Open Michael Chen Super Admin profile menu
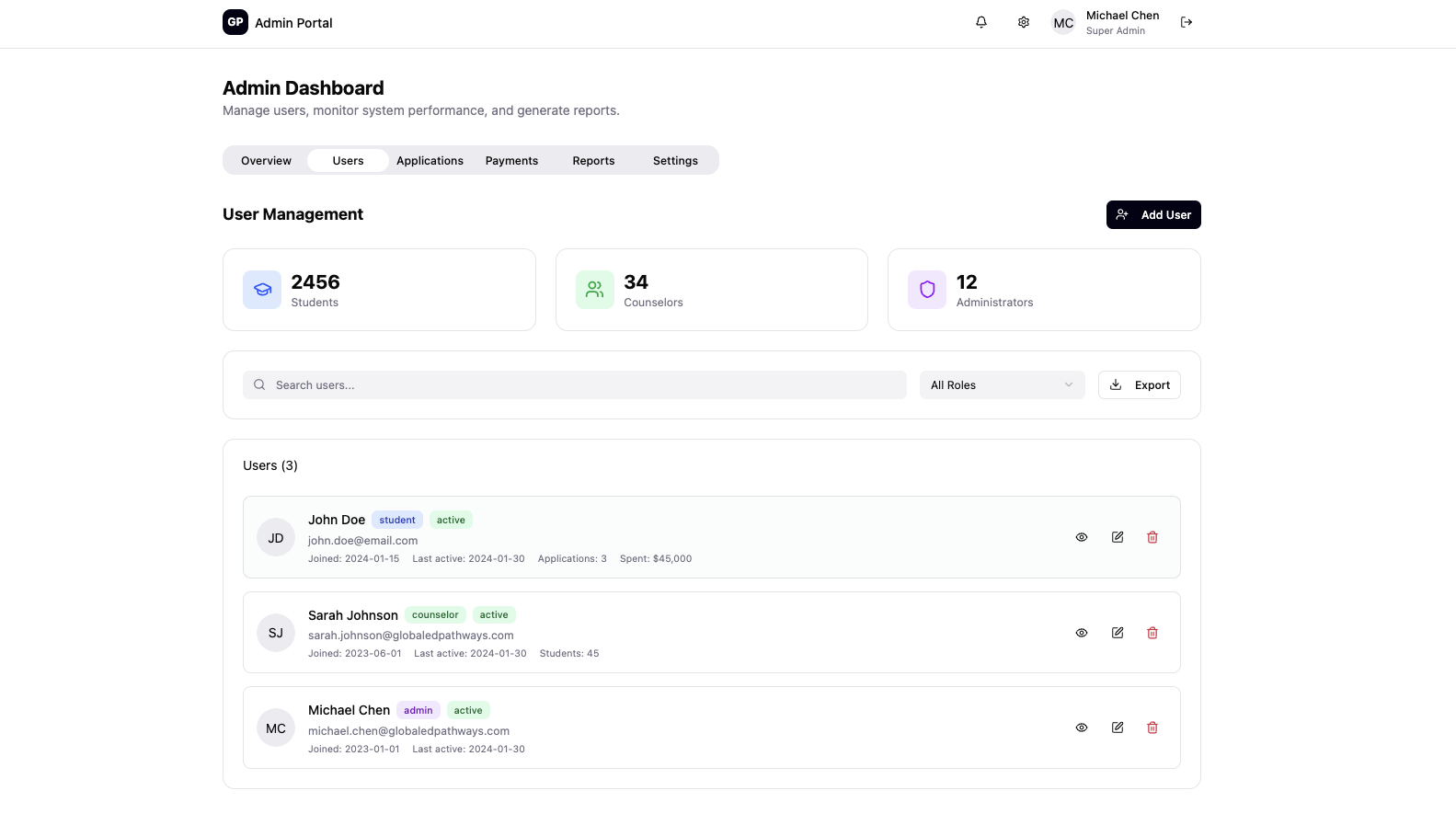Image resolution: width=1456 pixels, height=825 pixels. point(1106,23)
